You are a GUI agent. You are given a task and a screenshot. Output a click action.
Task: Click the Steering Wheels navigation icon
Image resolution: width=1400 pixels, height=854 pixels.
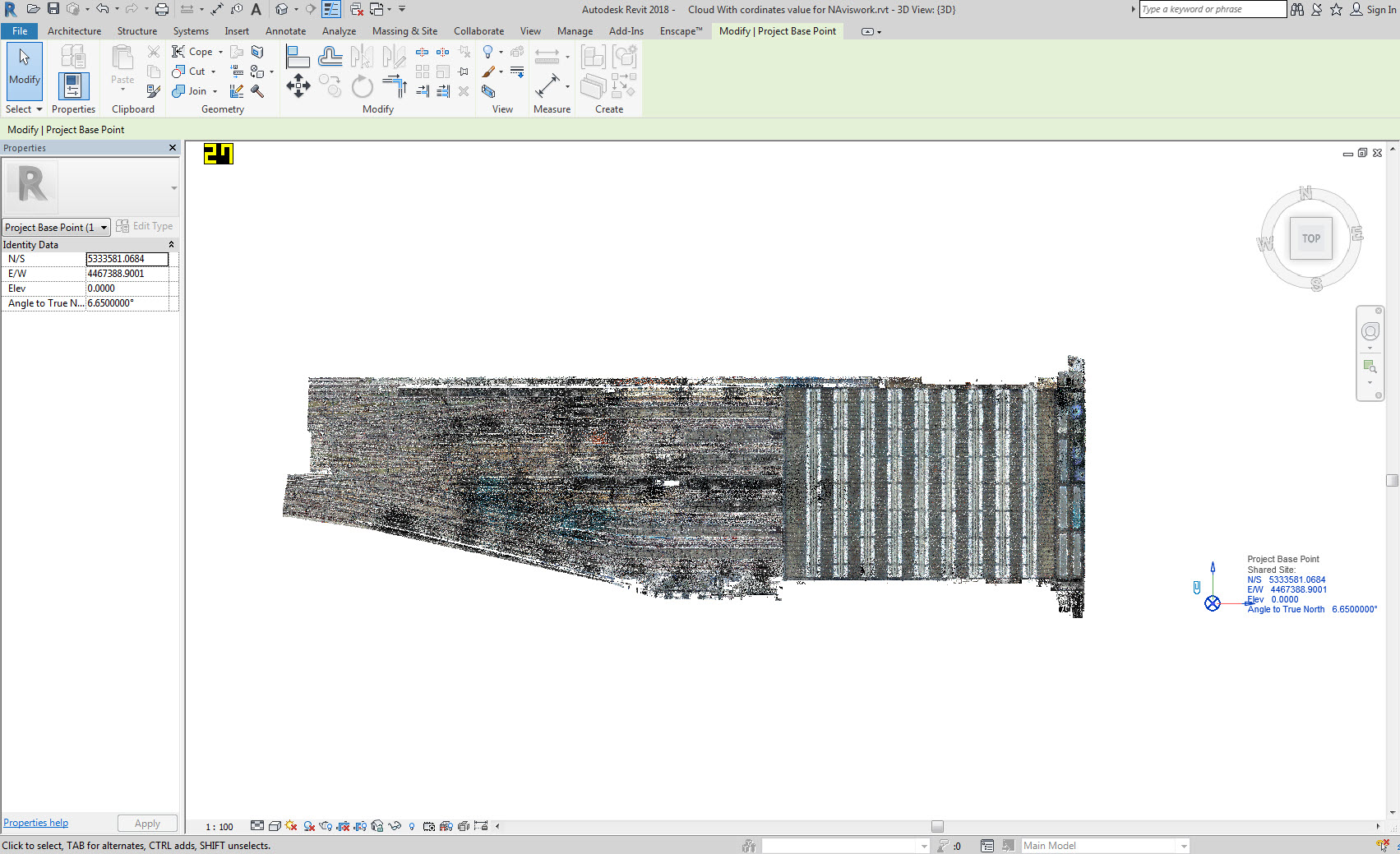tap(1370, 331)
